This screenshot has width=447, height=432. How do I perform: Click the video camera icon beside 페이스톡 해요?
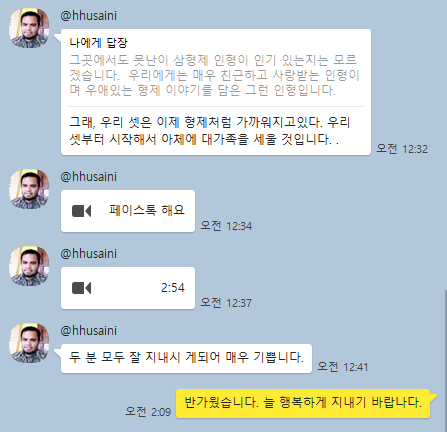[81, 211]
